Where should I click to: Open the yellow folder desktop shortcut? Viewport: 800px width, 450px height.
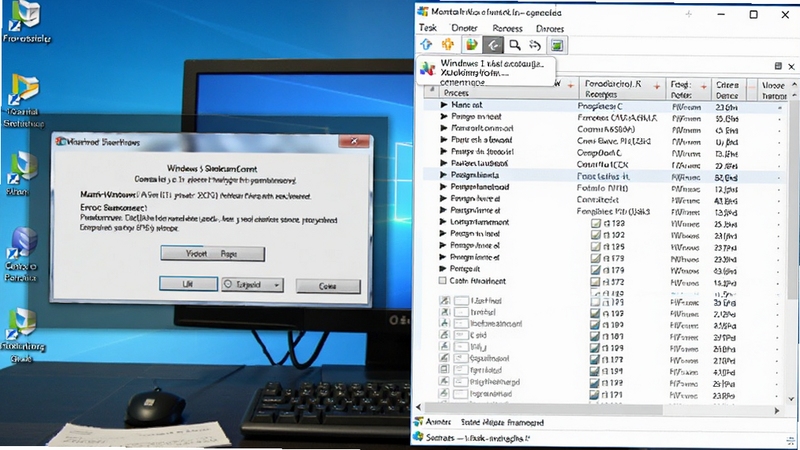[x=23, y=91]
